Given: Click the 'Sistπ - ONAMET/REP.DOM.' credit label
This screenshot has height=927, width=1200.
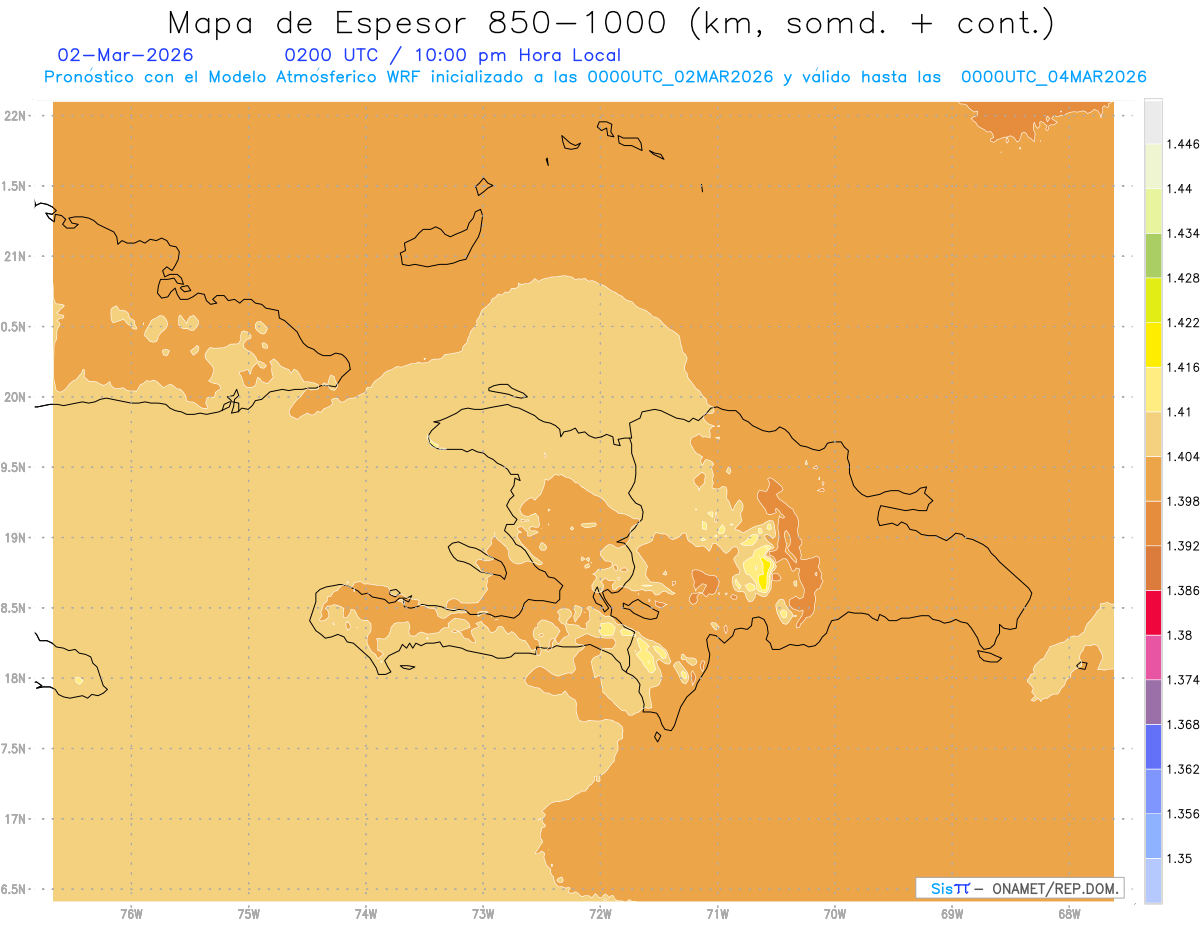Looking at the screenshot, I should 1019,888.
